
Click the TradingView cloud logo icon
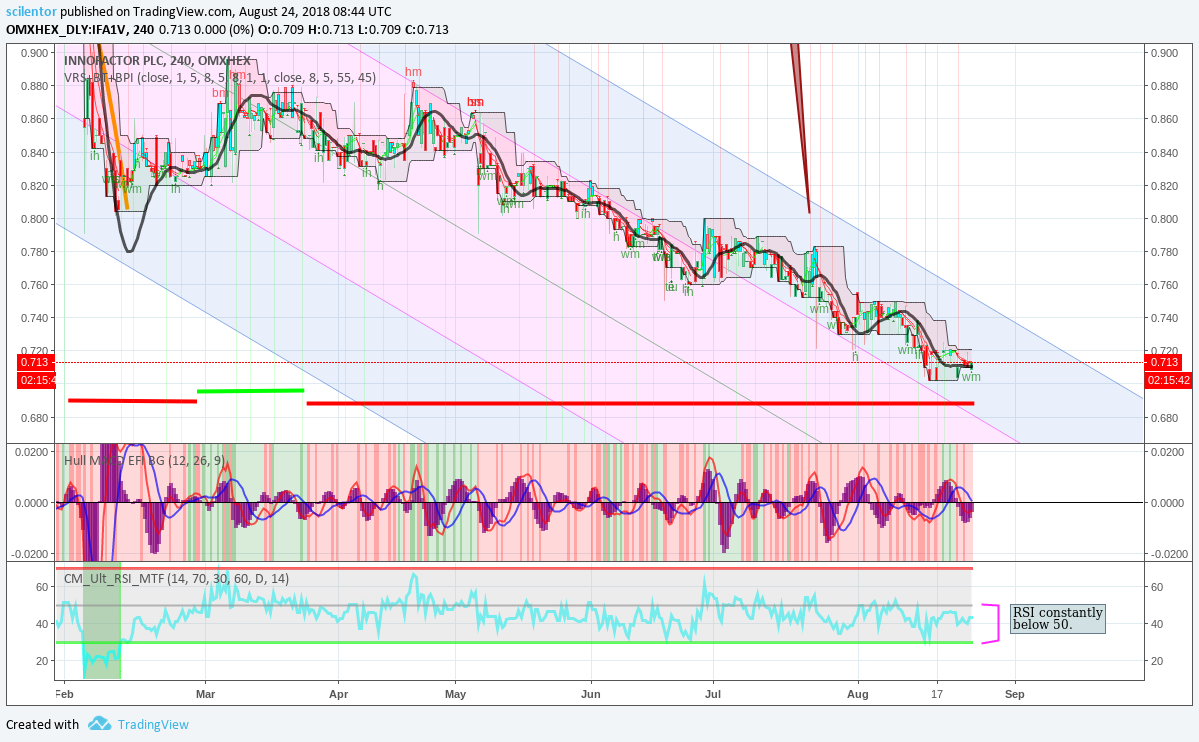[x=99, y=724]
